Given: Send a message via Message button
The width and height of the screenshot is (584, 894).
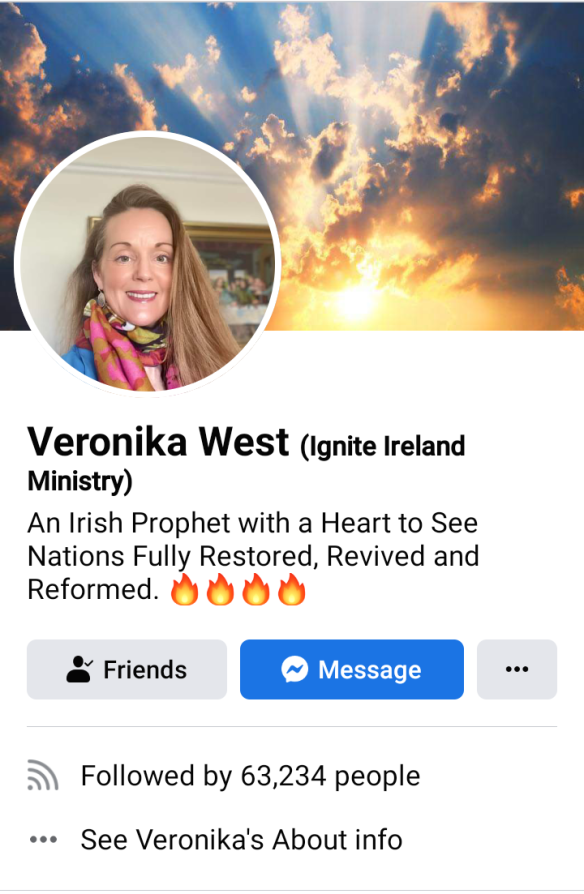Looking at the screenshot, I should point(352,669).
